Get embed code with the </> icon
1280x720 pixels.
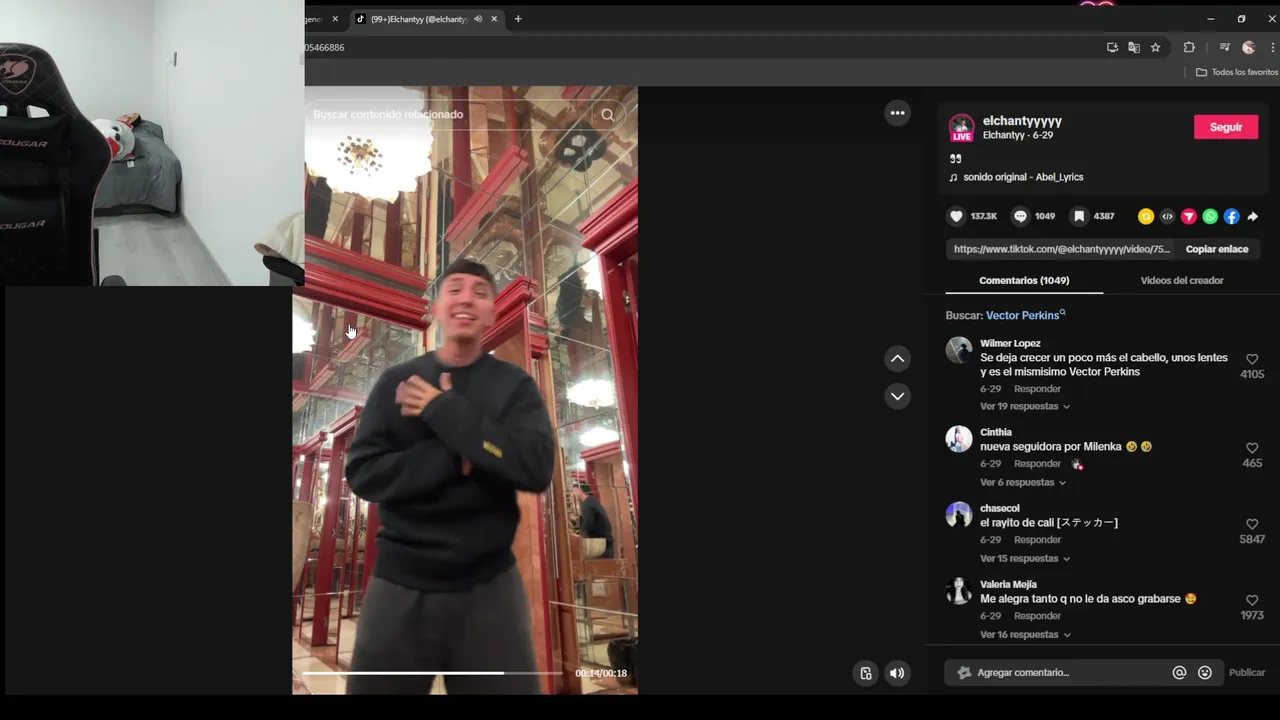pyautogui.click(x=1167, y=216)
